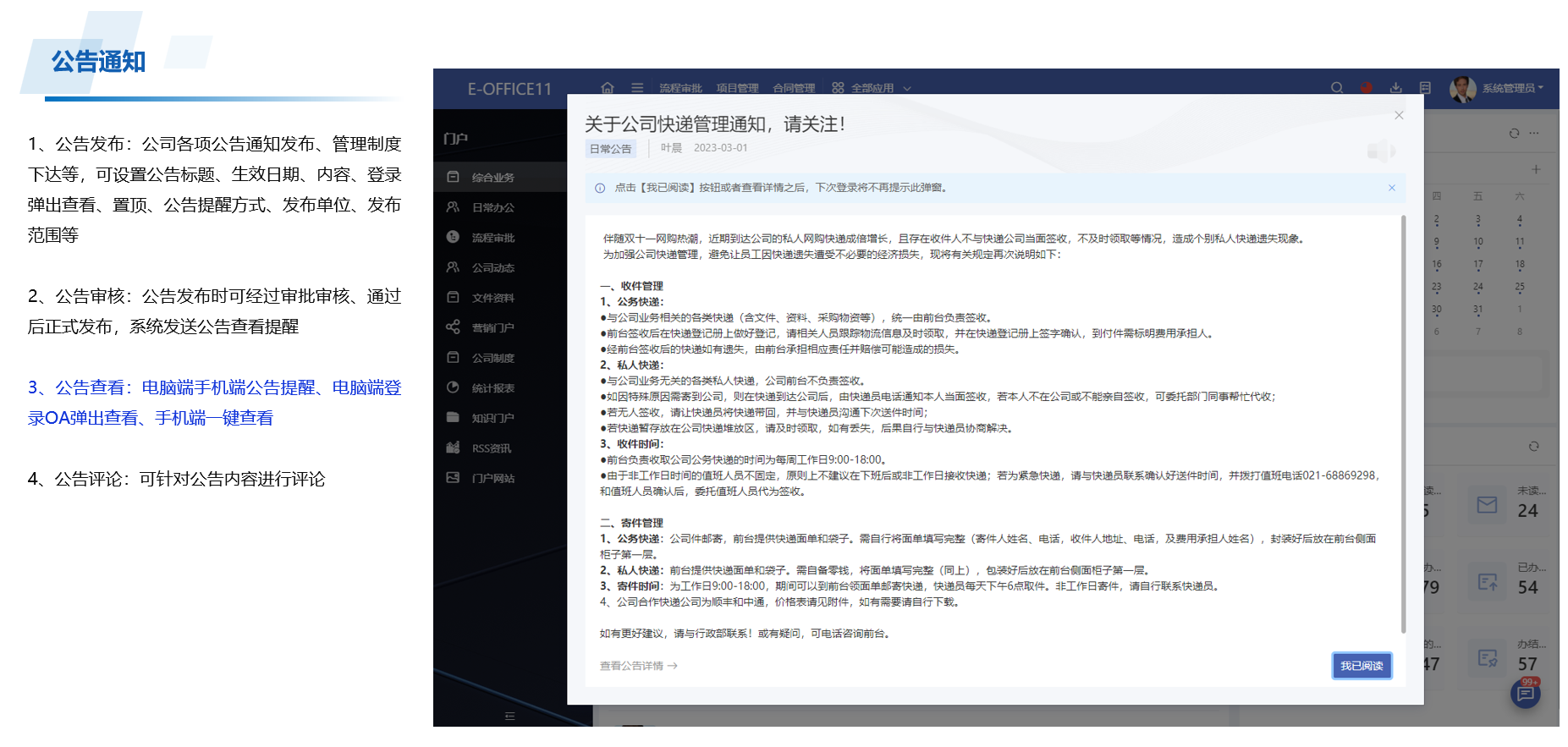Click the 营销门户 share icon

[453, 327]
